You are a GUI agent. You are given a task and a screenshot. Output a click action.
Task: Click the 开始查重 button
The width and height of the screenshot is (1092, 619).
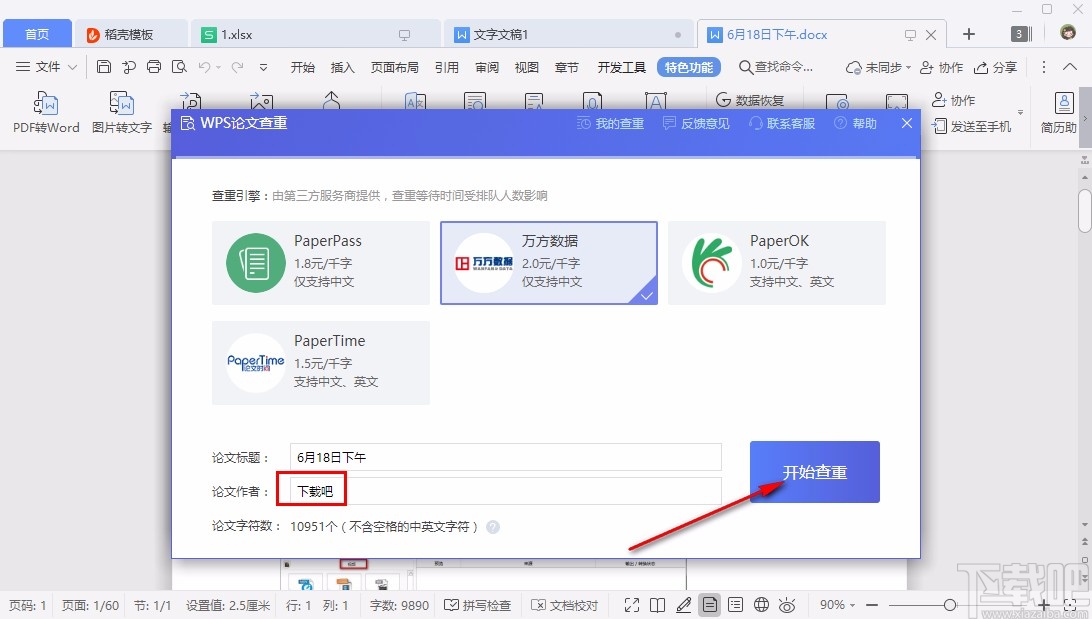click(x=814, y=472)
